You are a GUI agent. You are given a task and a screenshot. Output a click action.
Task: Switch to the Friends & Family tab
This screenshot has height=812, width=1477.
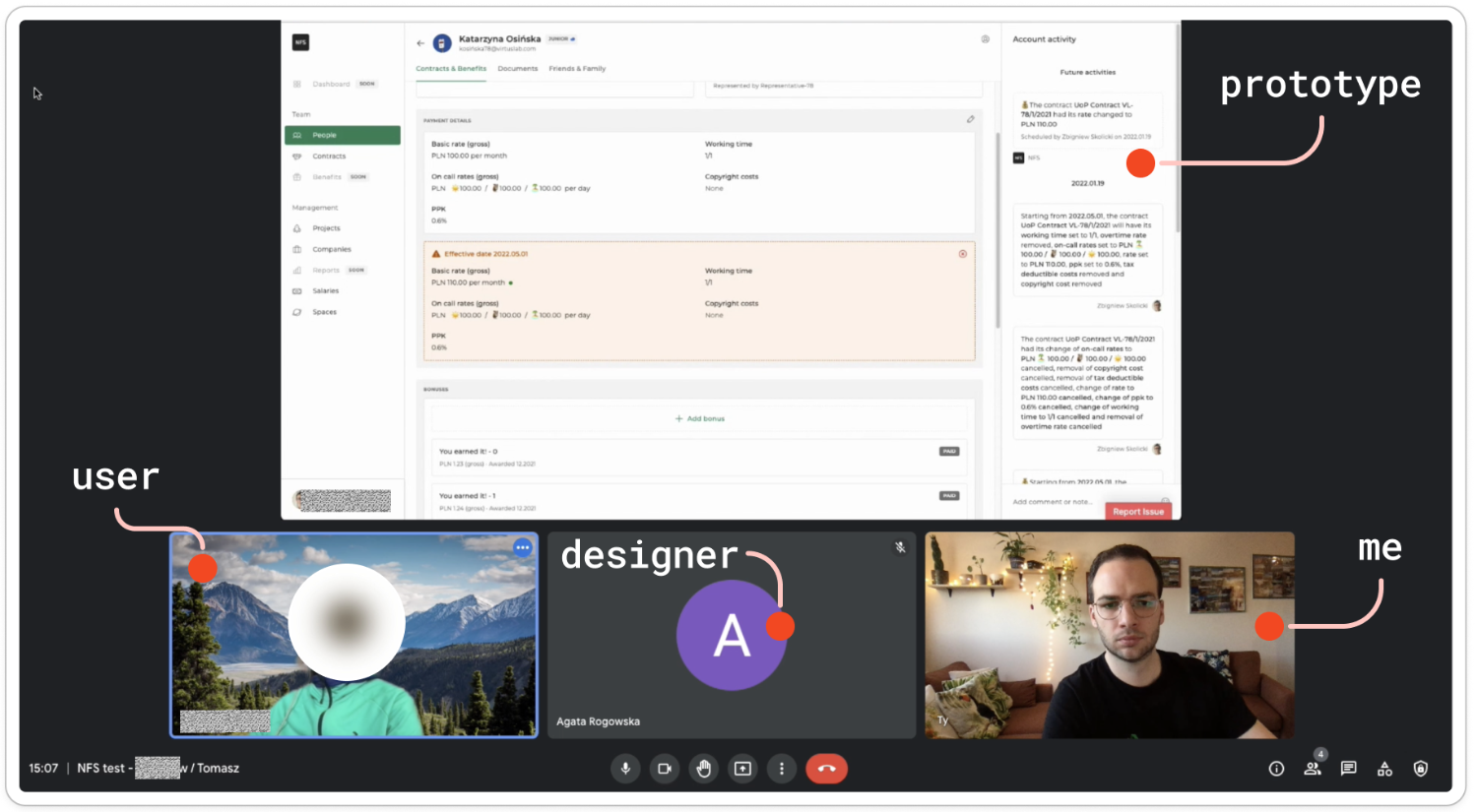577,69
